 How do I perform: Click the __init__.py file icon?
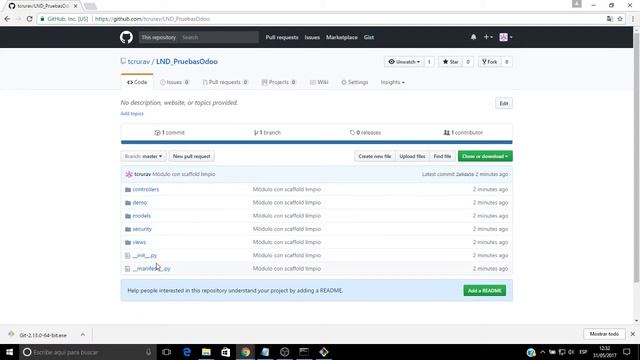pyautogui.click(x=127, y=256)
